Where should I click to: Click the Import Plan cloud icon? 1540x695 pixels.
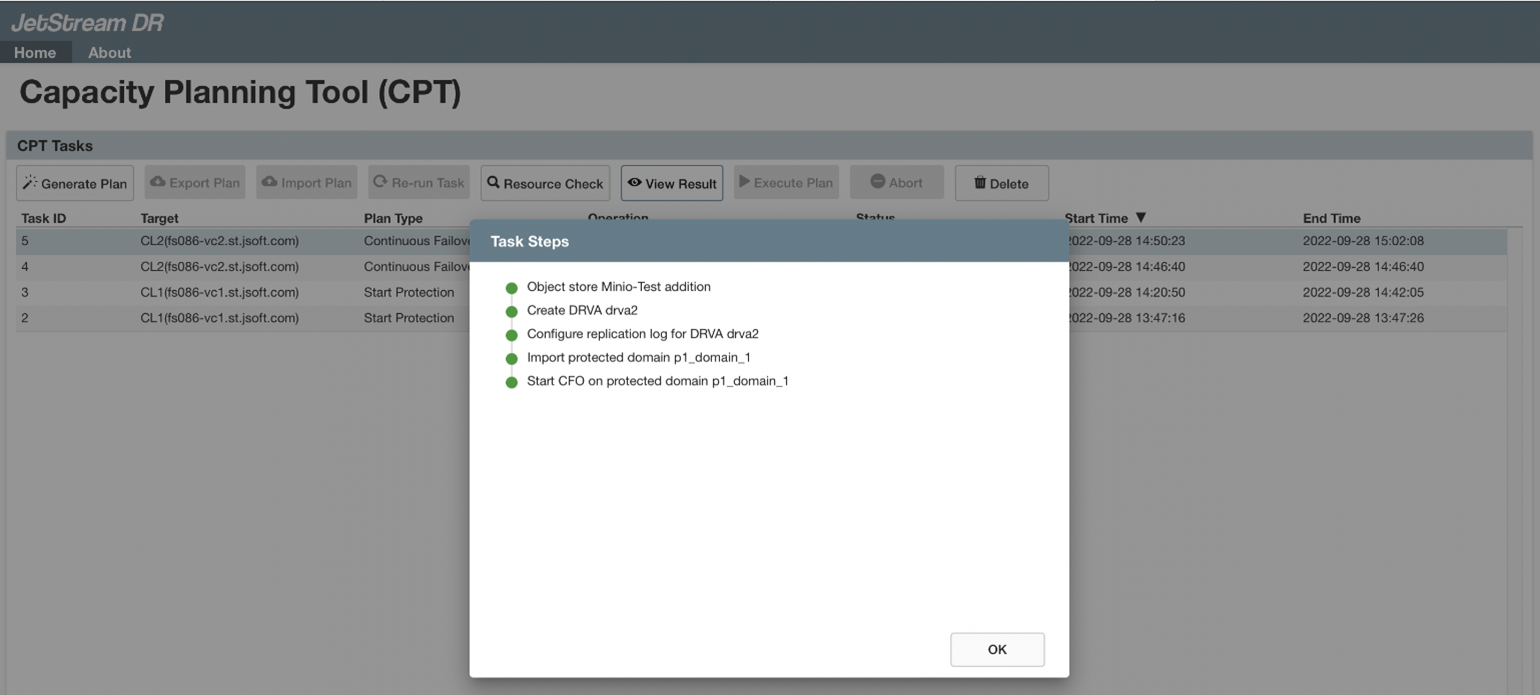click(x=269, y=182)
